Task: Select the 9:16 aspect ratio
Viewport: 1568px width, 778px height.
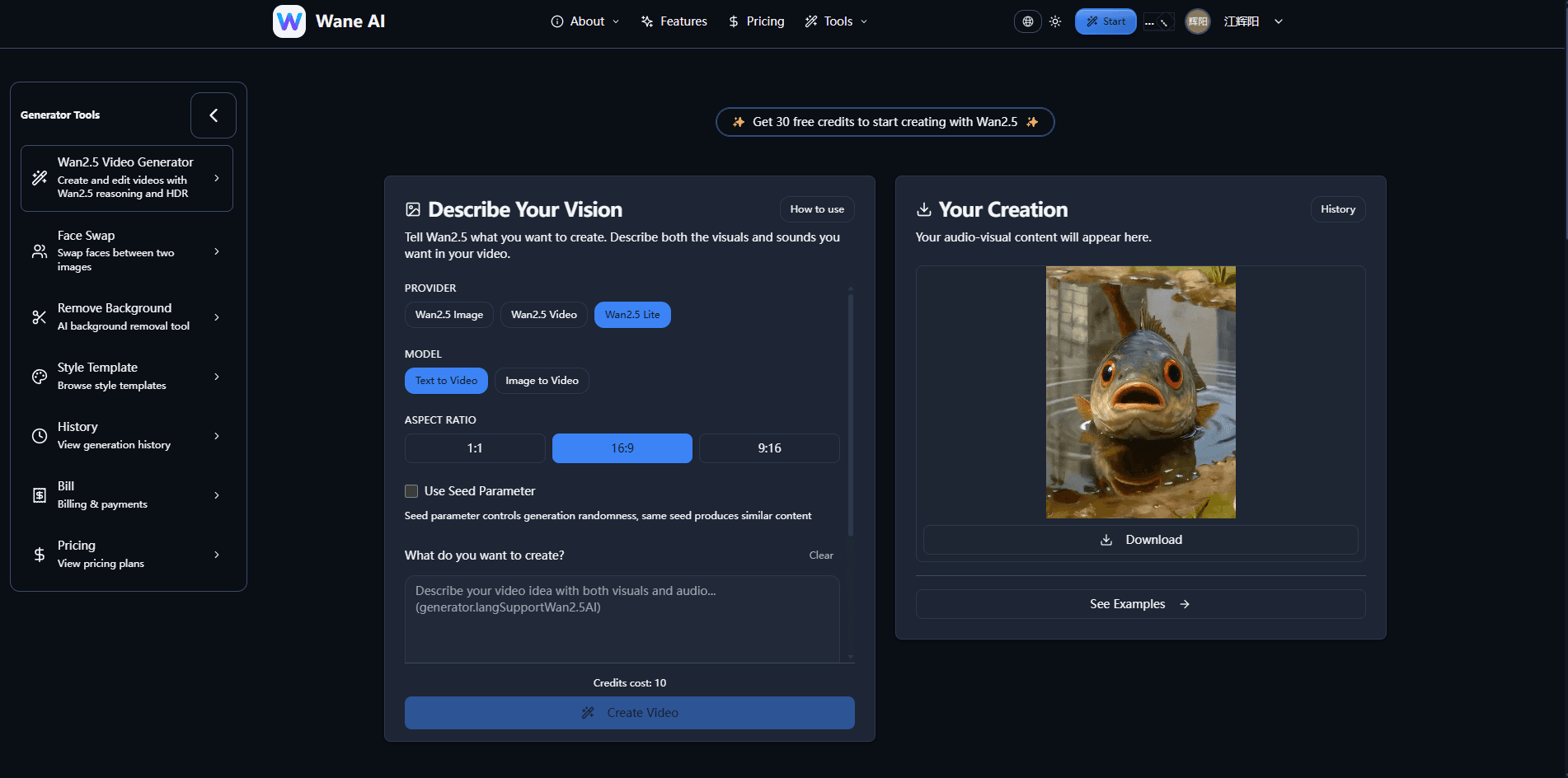Action: click(x=769, y=448)
